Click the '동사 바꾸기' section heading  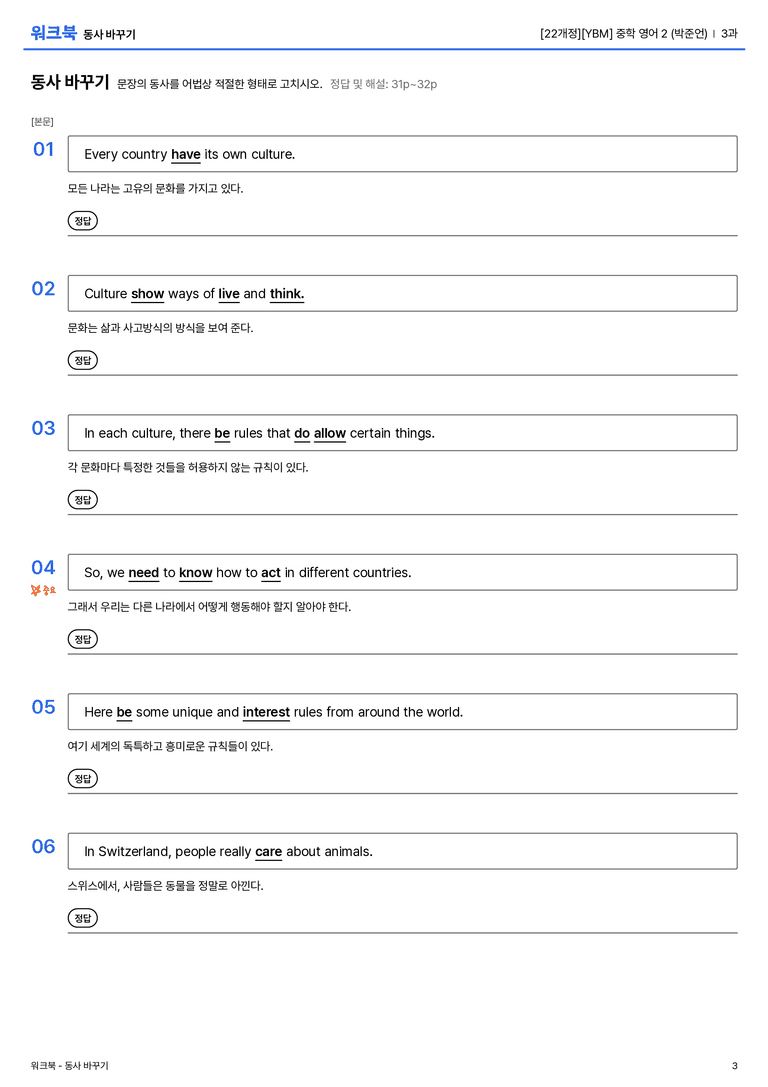(x=70, y=82)
